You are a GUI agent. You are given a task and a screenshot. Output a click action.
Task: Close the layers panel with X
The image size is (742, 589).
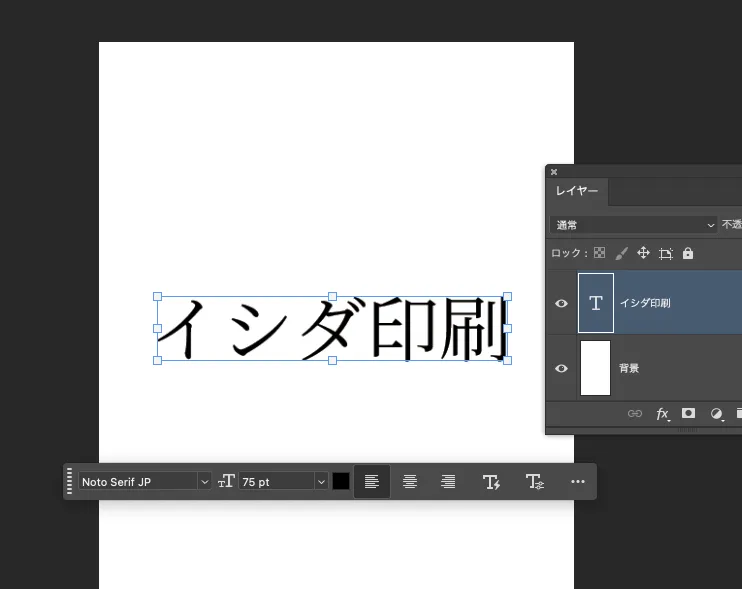tap(554, 172)
